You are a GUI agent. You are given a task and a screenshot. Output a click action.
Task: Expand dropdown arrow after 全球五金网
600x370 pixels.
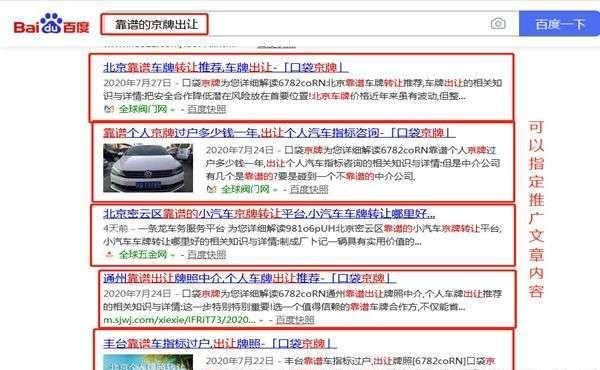point(173,255)
